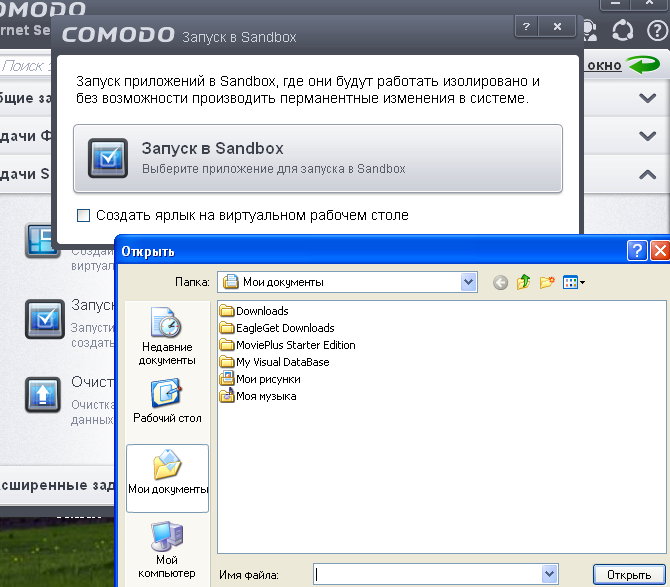Click the search field 'Поиск' in Comodo window
Screen dimensions: 670x587
tap(26, 66)
